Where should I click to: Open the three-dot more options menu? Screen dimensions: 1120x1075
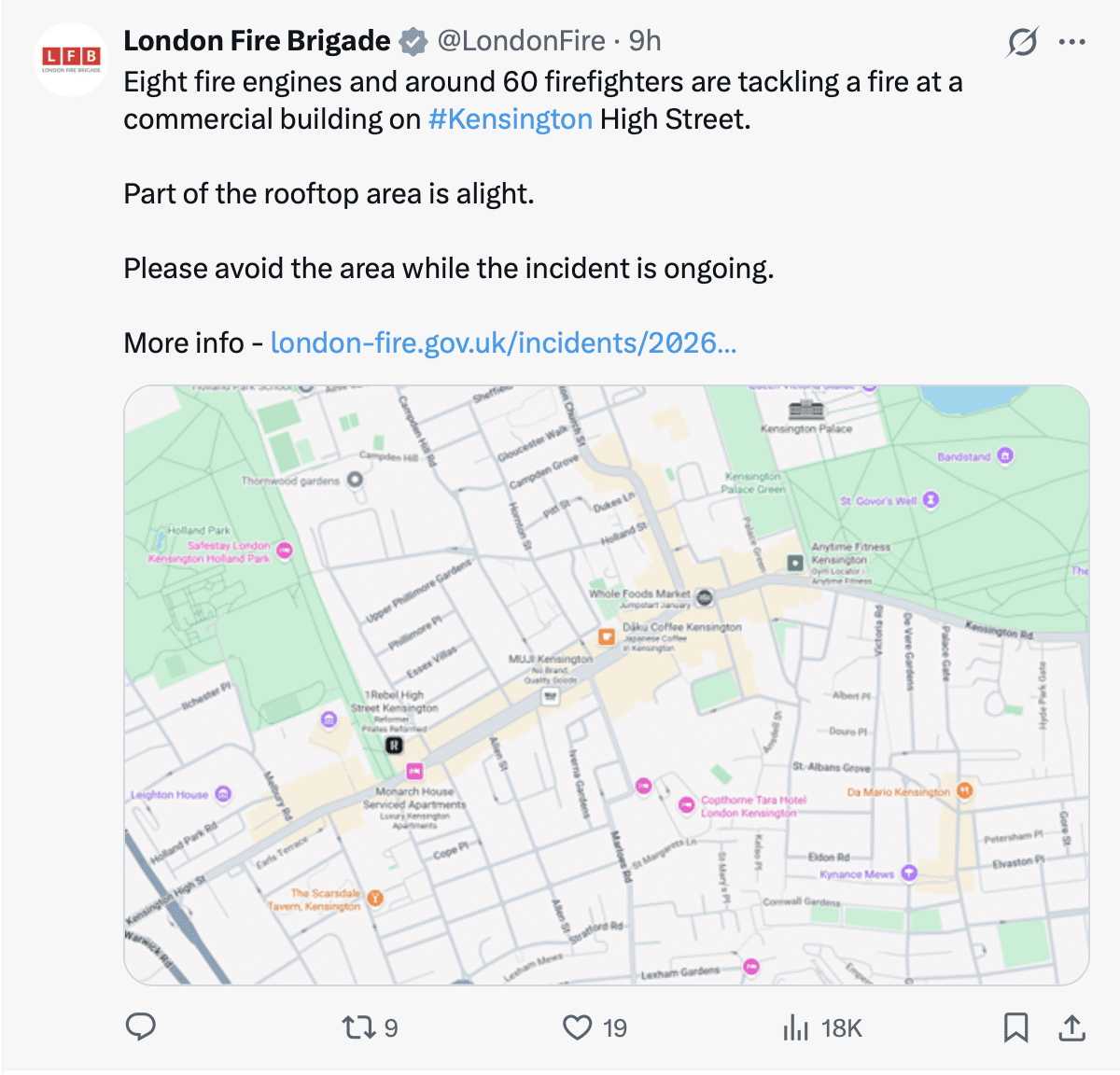click(x=1072, y=42)
